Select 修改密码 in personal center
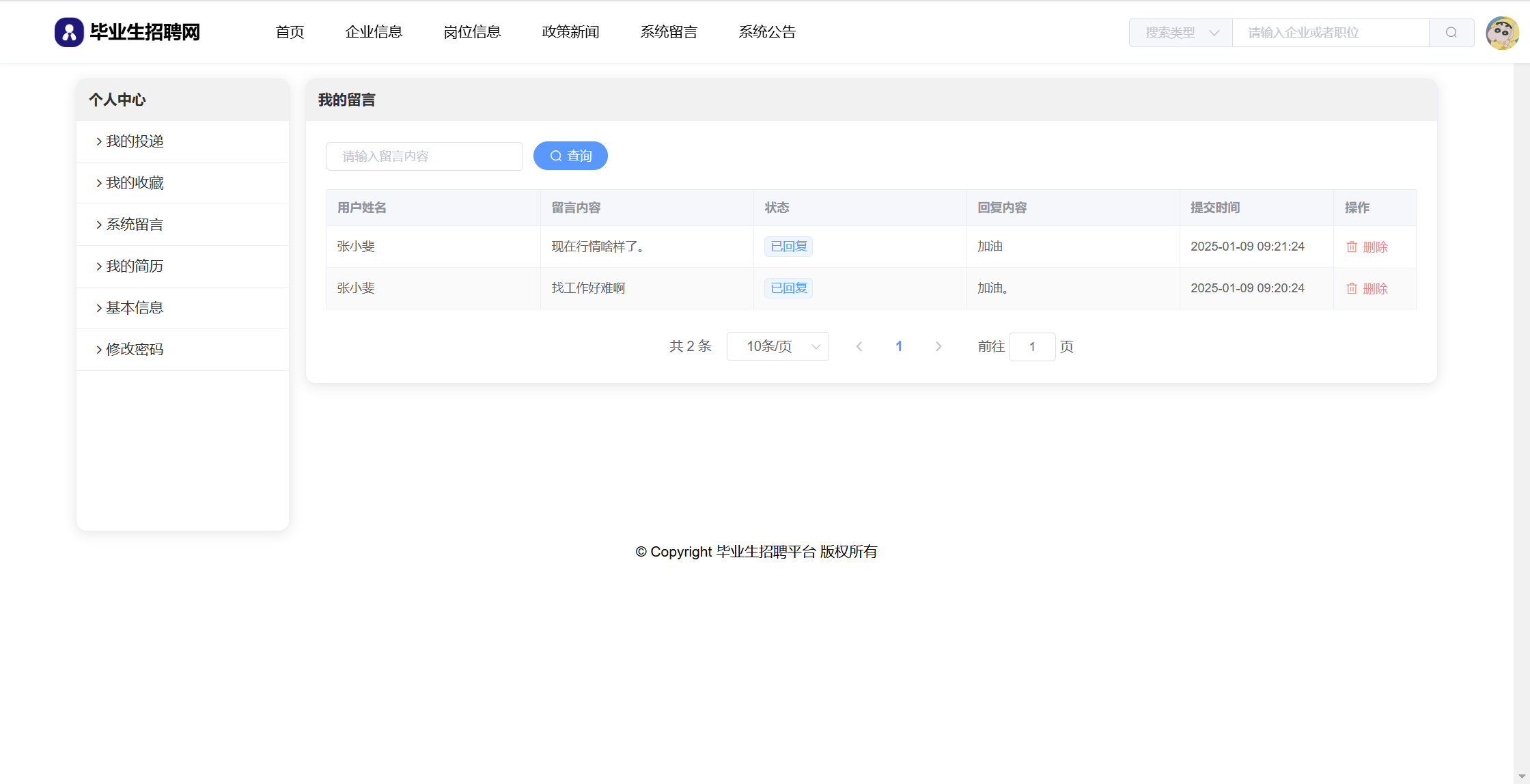 coord(135,350)
